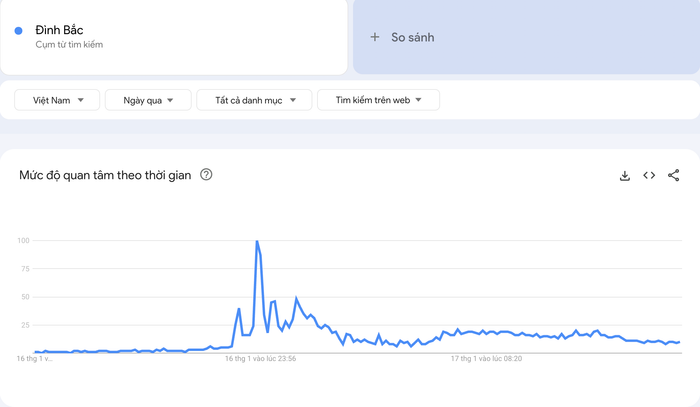Click the blue dot beside Đình Bắc
Screen dimensions: 700x407
click(x=19, y=31)
